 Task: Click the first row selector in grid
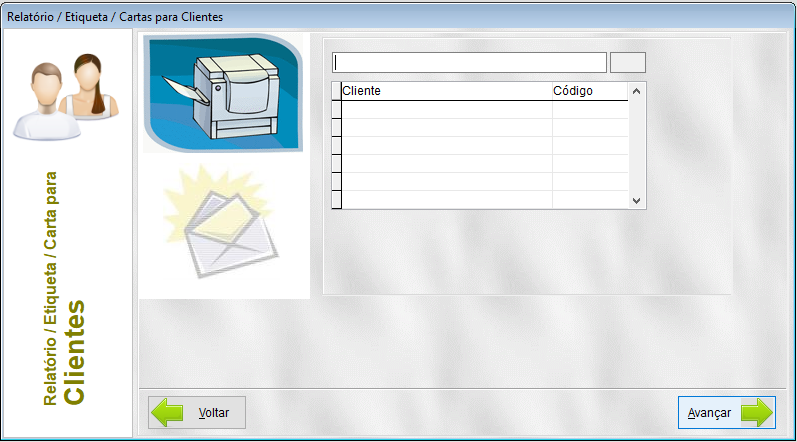point(337,110)
